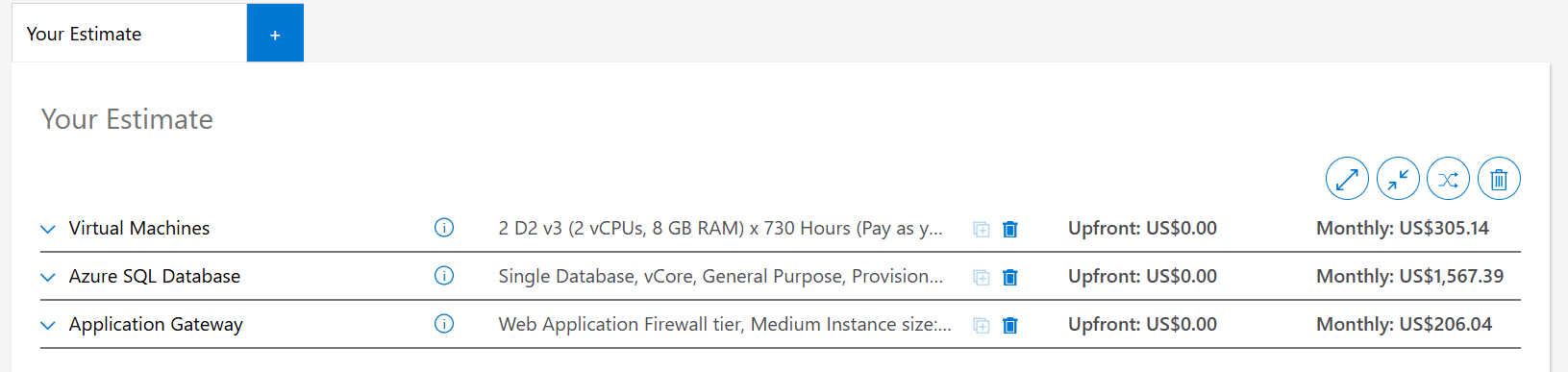This screenshot has width=1568, height=372.
Task: Delete the Virtual Machines row
Action: tap(1009, 229)
